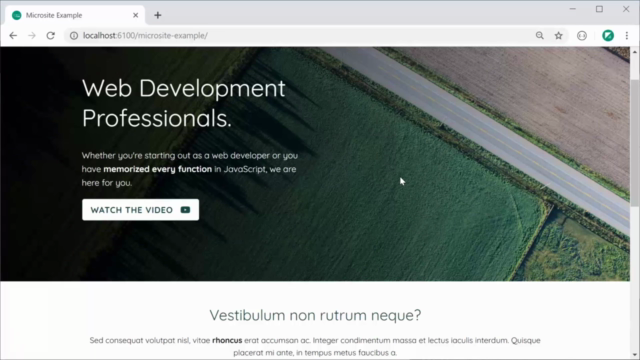The width and height of the screenshot is (640, 360).
Task: Open the Chrome three-dot menu
Action: [x=627, y=36]
